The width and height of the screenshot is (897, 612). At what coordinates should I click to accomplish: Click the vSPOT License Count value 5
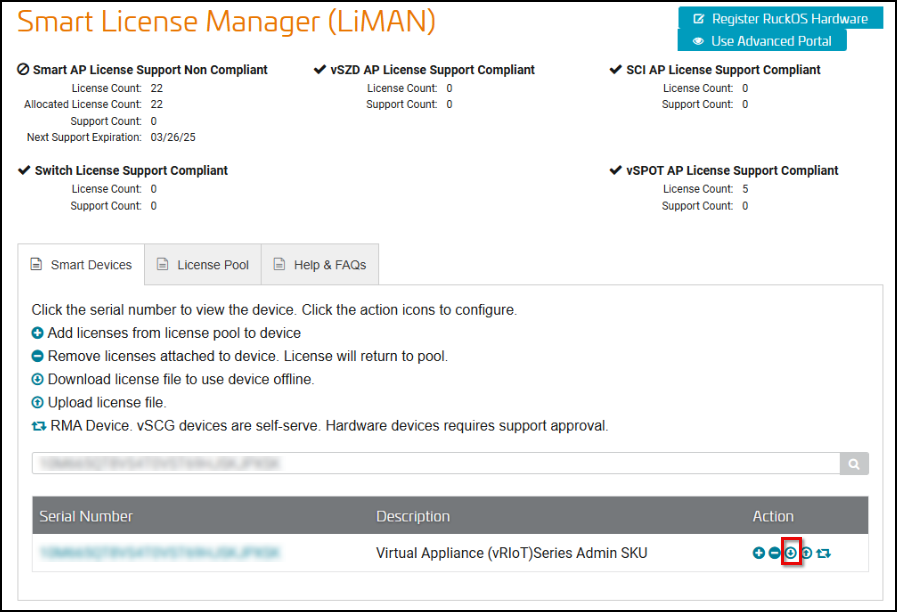click(x=745, y=189)
